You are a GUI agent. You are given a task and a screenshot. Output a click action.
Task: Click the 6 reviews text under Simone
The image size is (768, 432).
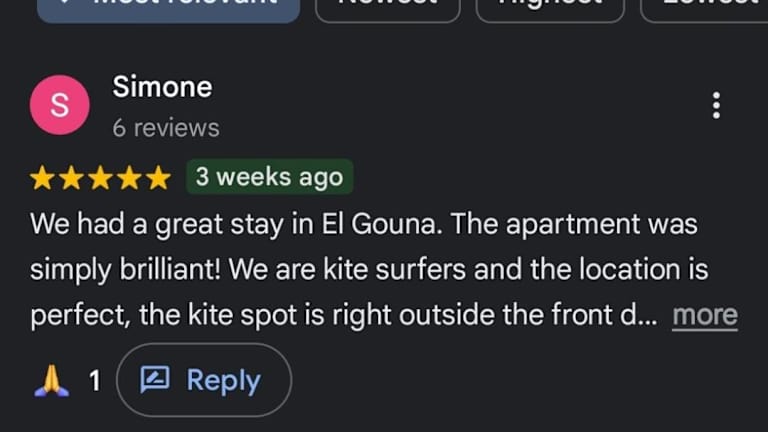[x=166, y=128]
